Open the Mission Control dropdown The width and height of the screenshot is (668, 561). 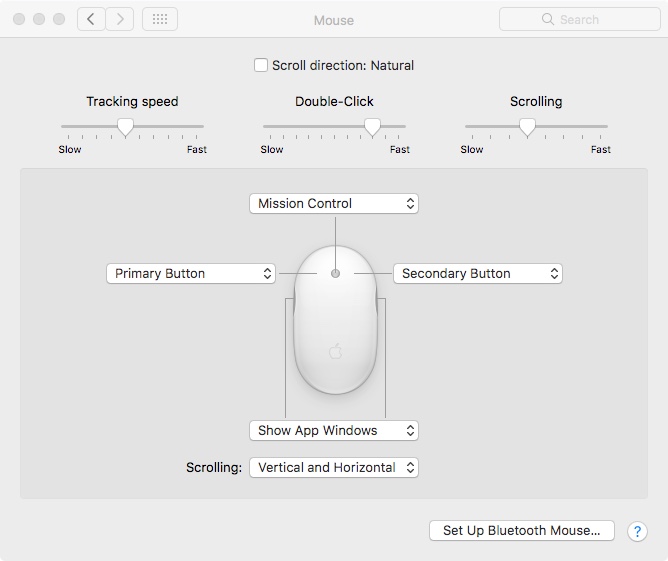click(x=334, y=204)
